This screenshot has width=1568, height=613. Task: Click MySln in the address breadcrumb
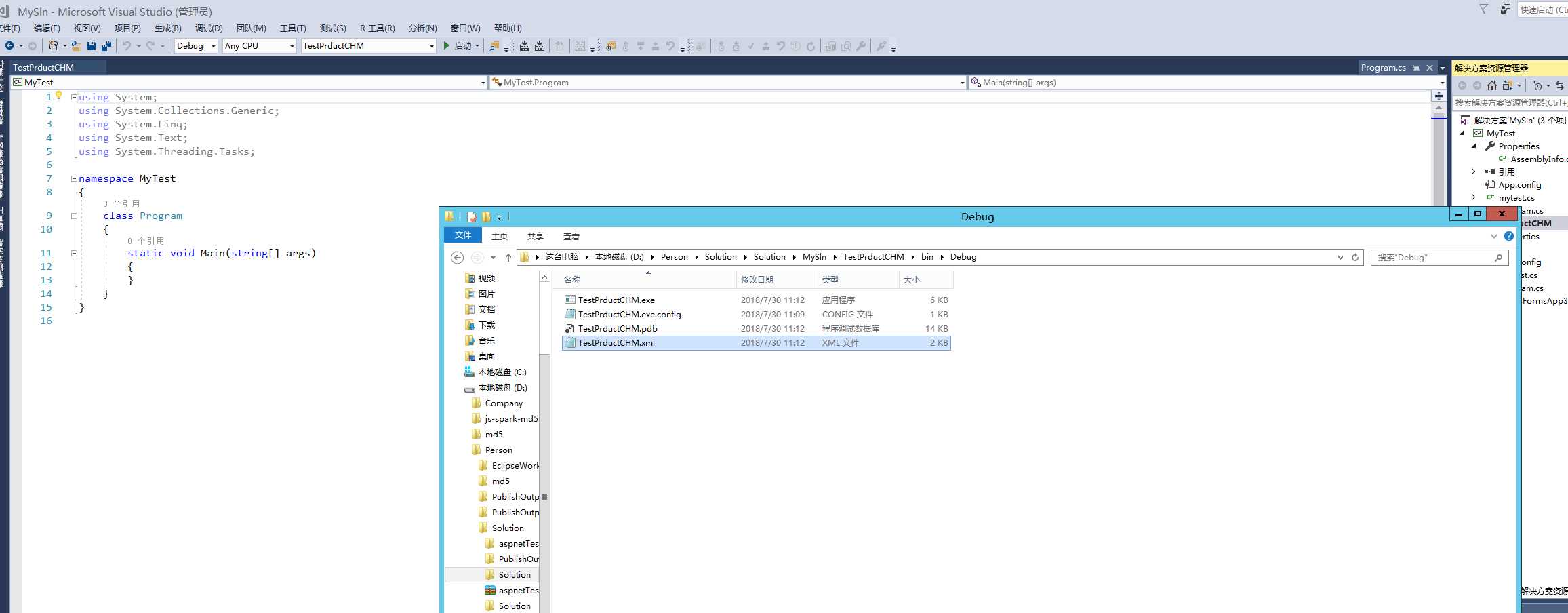coord(814,257)
